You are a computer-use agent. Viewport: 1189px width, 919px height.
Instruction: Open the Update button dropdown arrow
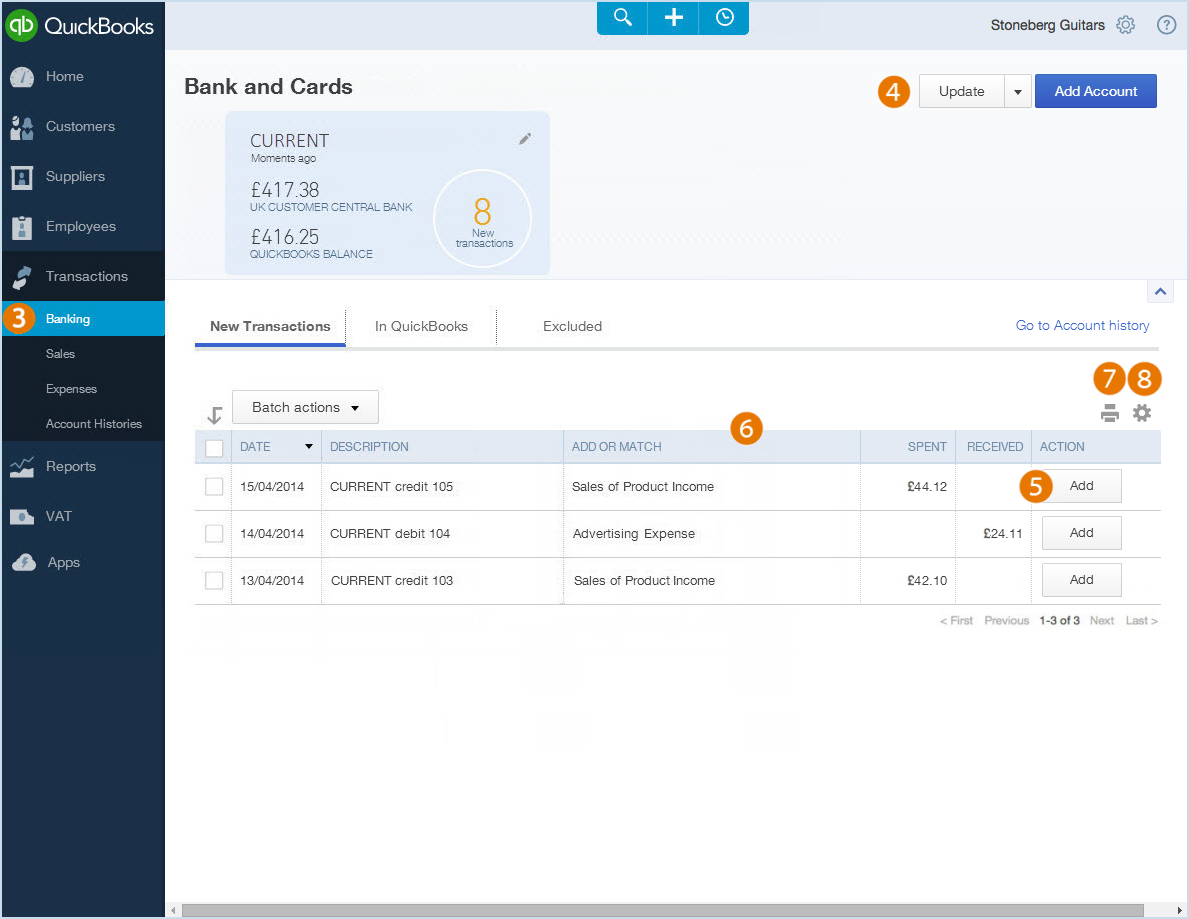coord(1017,90)
